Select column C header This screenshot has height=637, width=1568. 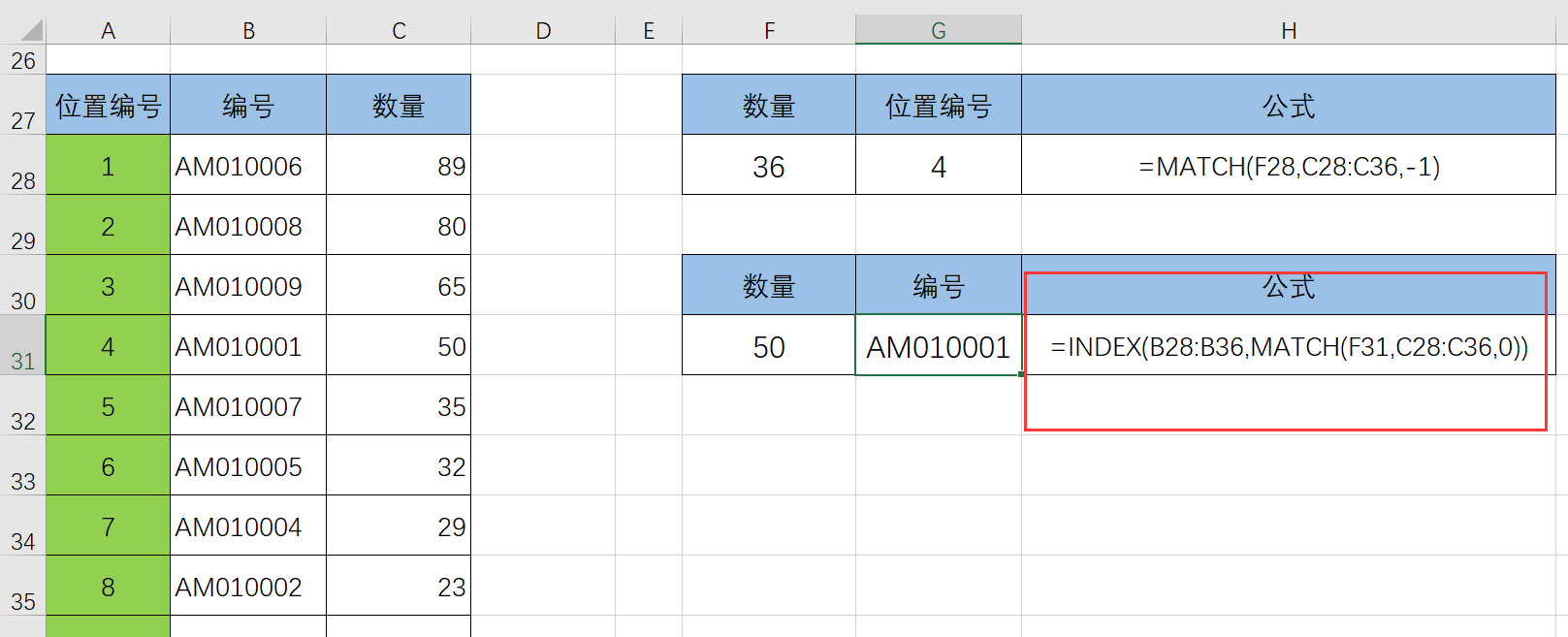[399, 30]
